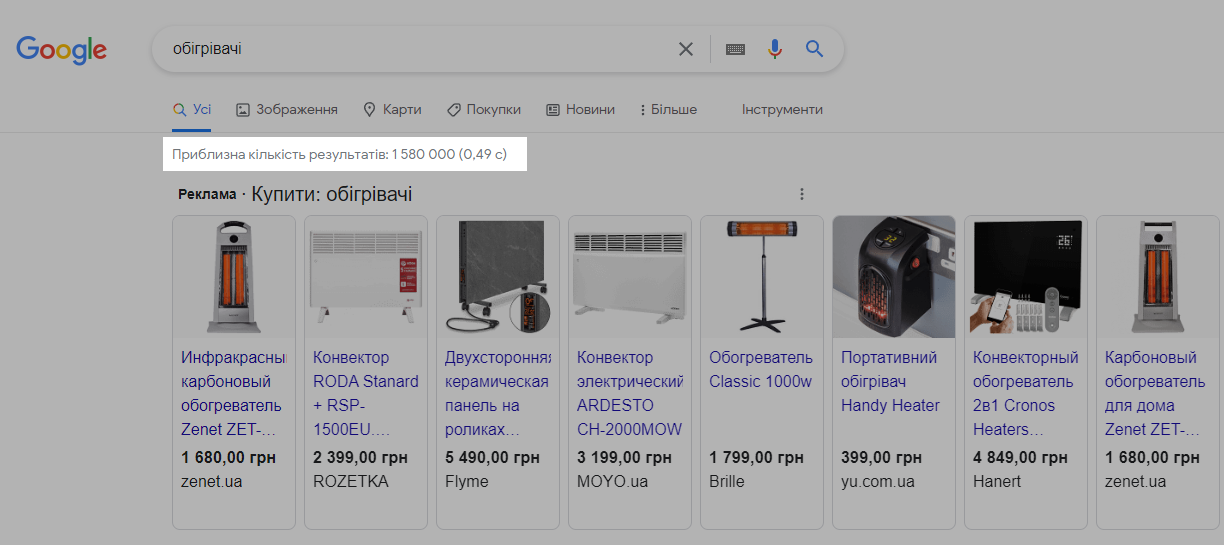Click the yu.com.ua seller name

pyautogui.click(x=878, y=481)
